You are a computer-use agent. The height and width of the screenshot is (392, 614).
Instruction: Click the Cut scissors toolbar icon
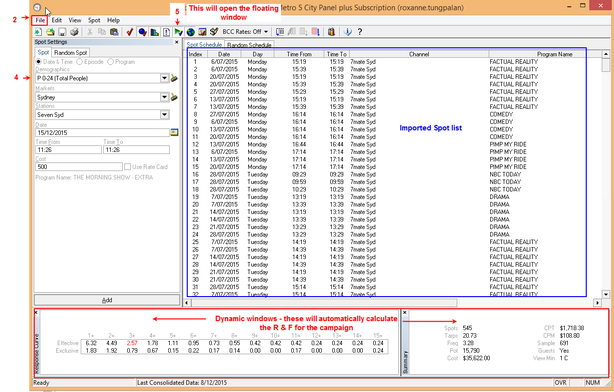90,32
